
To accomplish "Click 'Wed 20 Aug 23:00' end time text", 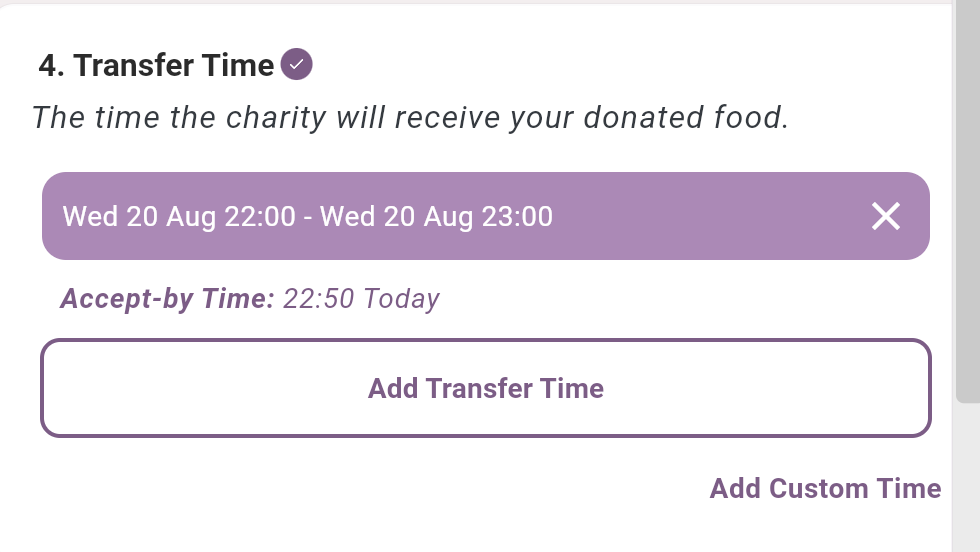I will (x=437, y=216).
